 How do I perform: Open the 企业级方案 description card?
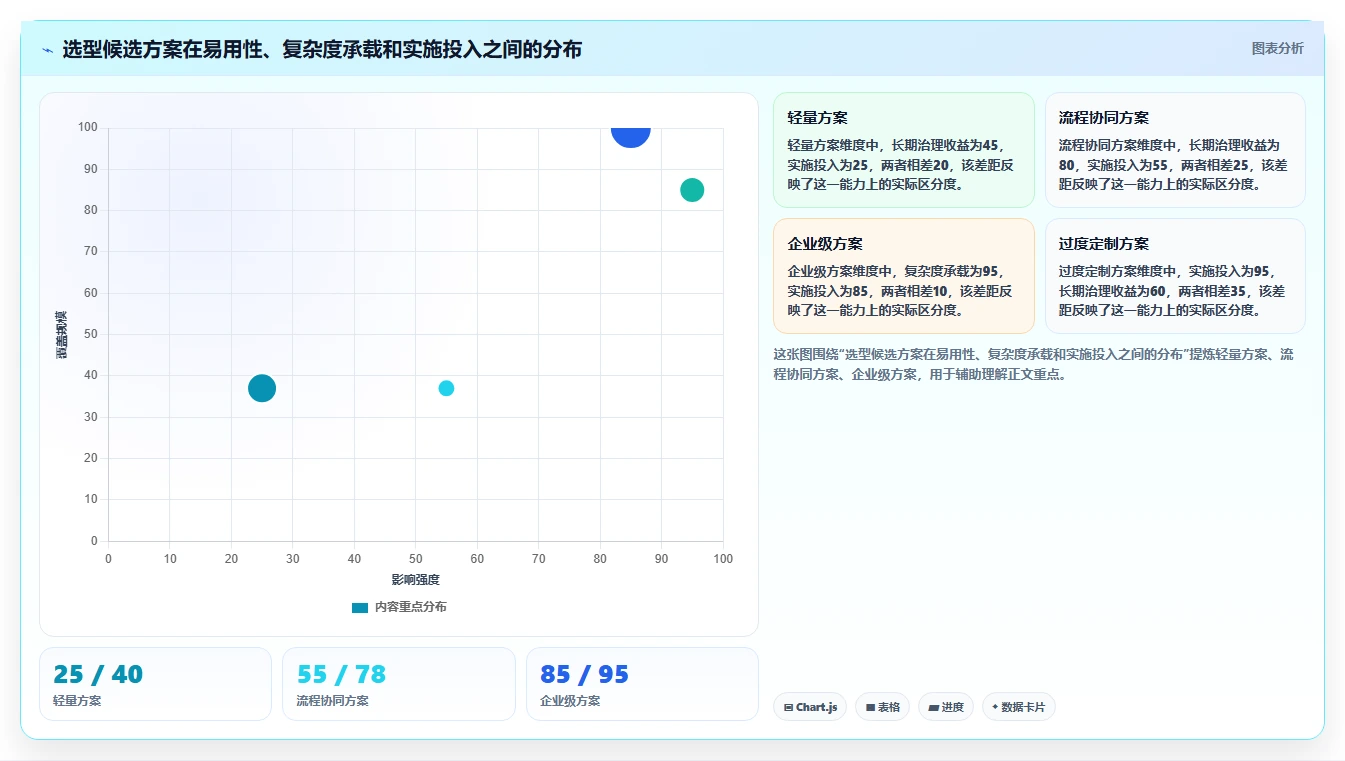click(x=903, y=276)
